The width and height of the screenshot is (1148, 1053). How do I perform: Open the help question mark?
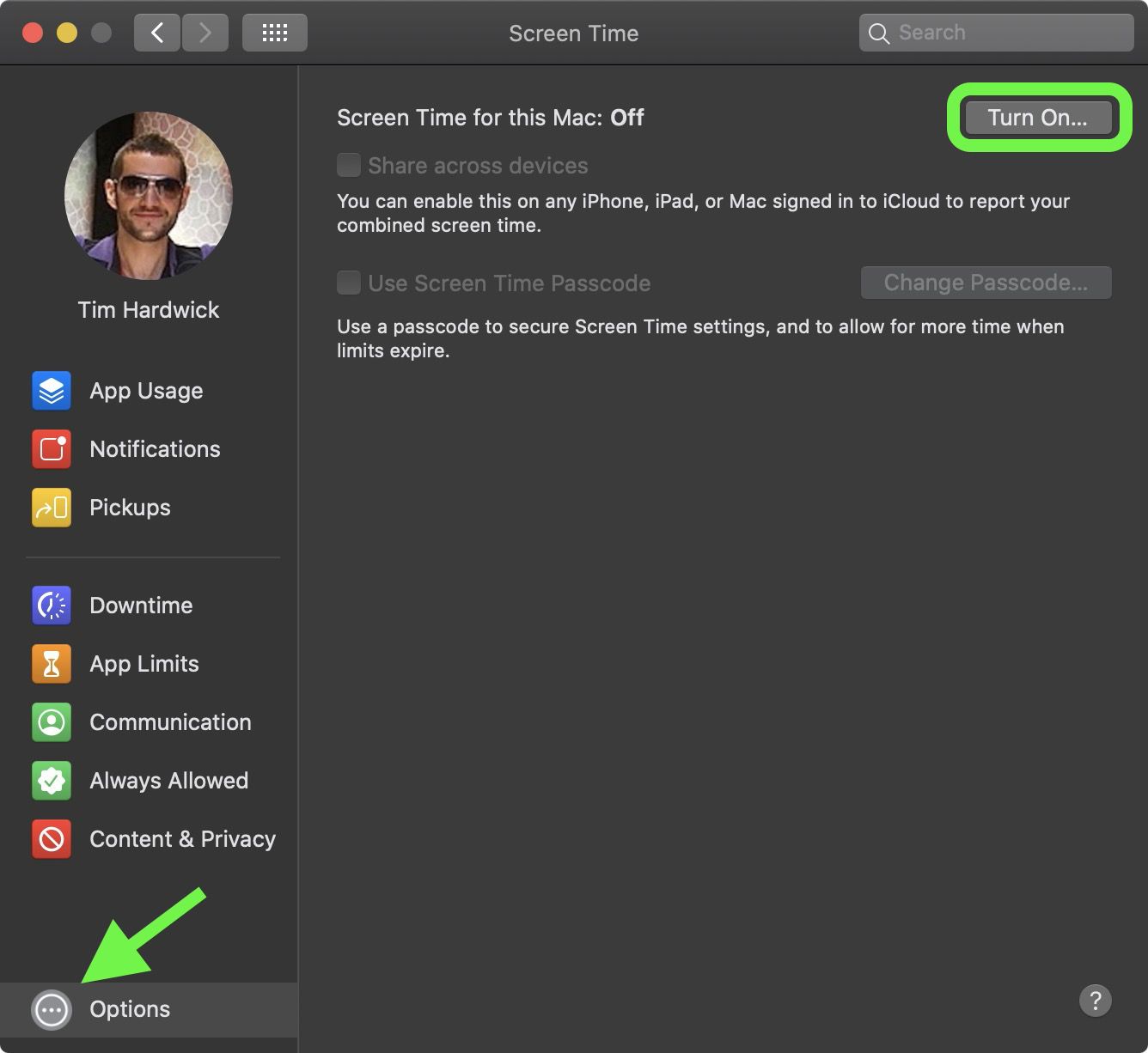1095,1001
